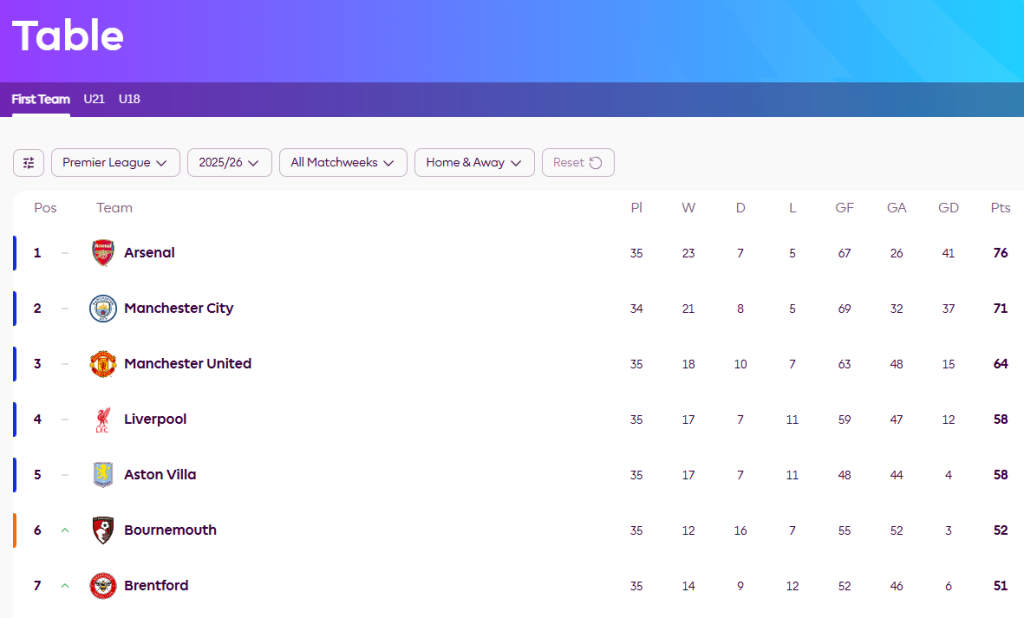Click the Manchester United club crest
Image resolution: width=1024 pixels, height=618 pixels.
point(103,364)
